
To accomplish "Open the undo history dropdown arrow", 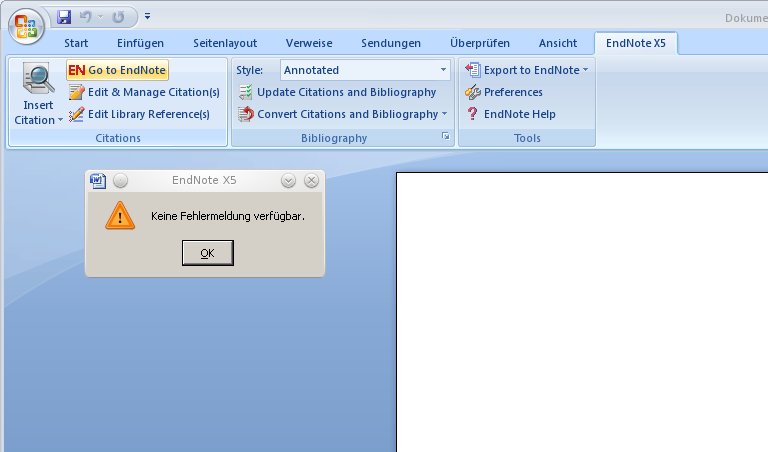I will point(100,17).
